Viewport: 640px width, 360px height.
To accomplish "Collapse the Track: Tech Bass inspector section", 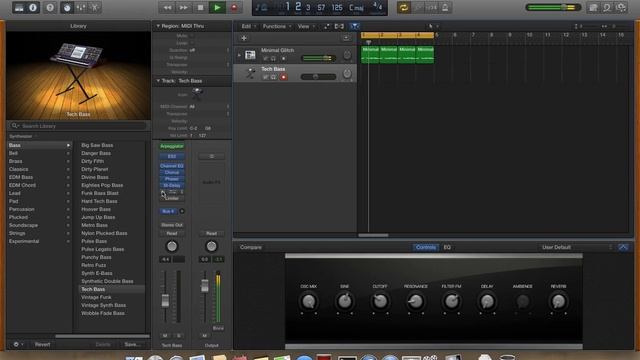I will 158,81.
